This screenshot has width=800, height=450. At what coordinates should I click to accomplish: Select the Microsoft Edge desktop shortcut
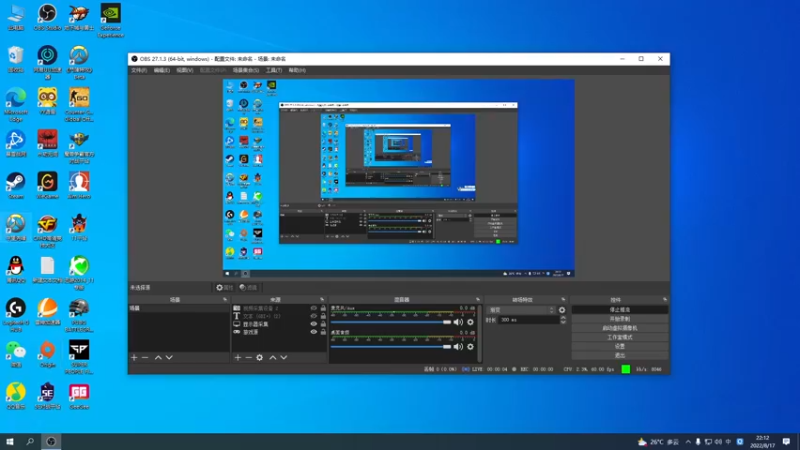click(x=16, y=104)
